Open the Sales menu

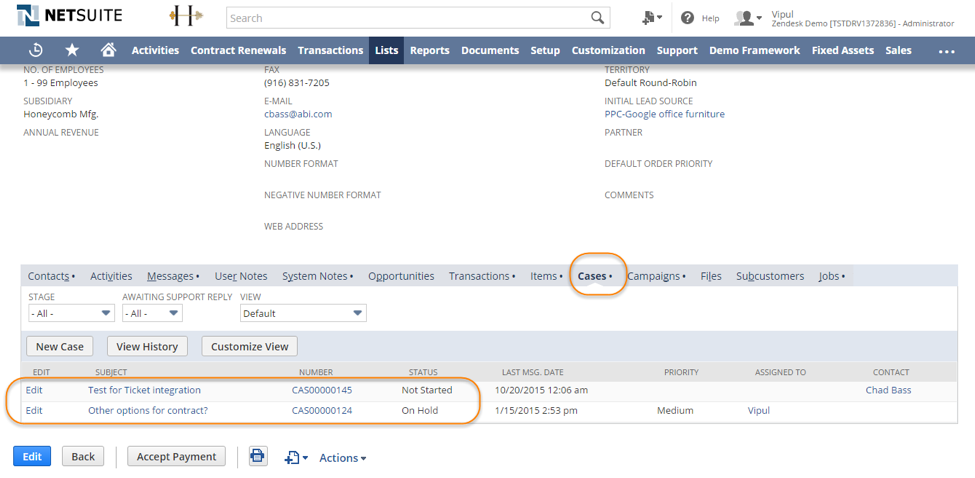(x=898, y=50)
